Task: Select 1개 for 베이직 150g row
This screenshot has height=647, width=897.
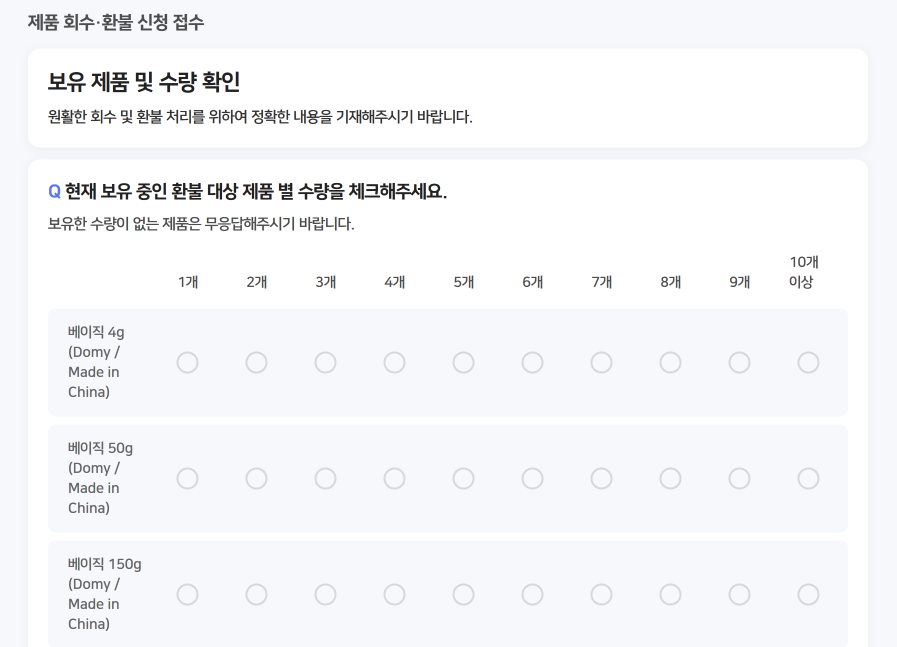Action: [187, 595]
